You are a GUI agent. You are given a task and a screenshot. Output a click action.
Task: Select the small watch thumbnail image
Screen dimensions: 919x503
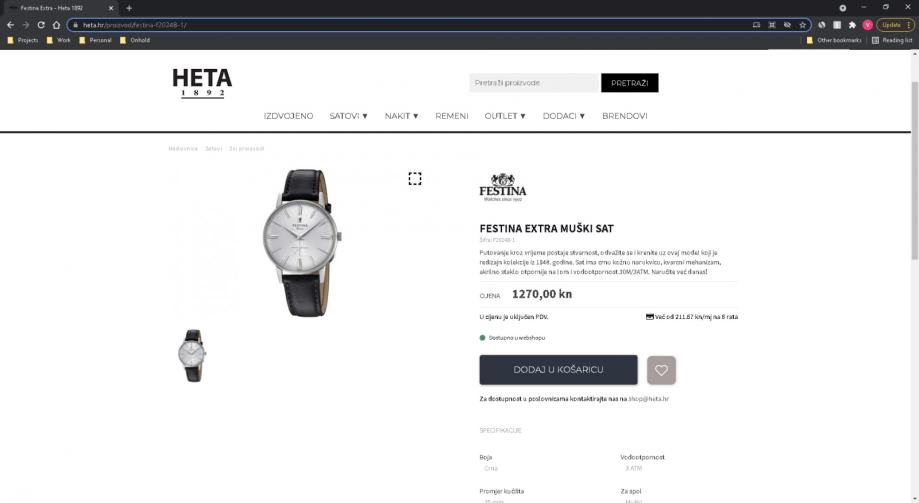click(193, 356)
